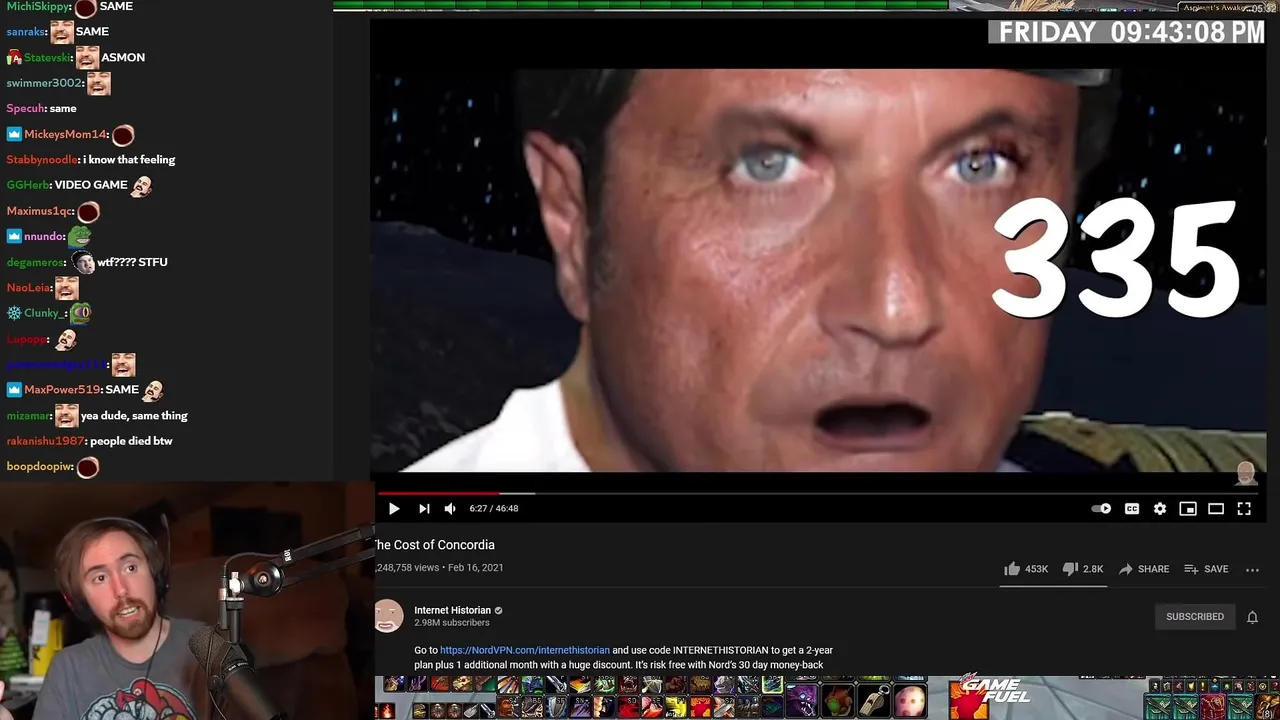Click MaxPower519's crown badge
Viewport: 1280px width, 720px height.
14,390
